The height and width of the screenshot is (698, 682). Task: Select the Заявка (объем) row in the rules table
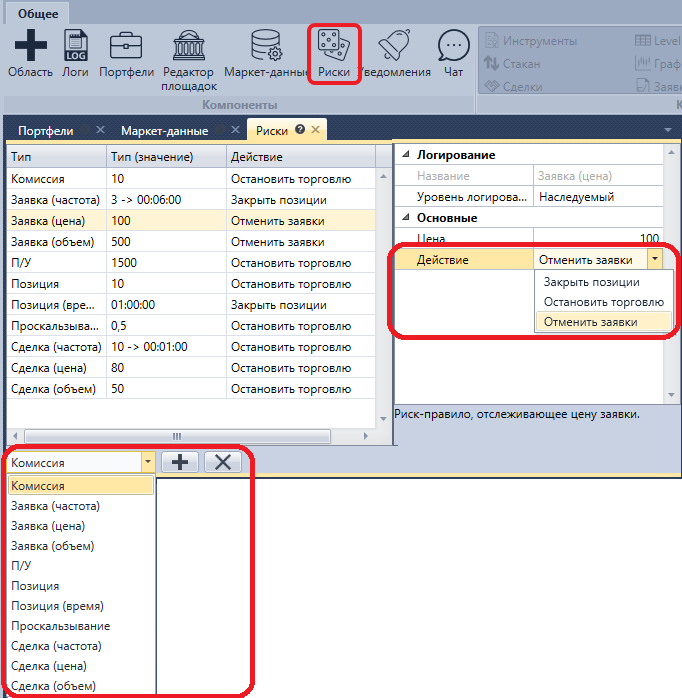coord(191,242)
